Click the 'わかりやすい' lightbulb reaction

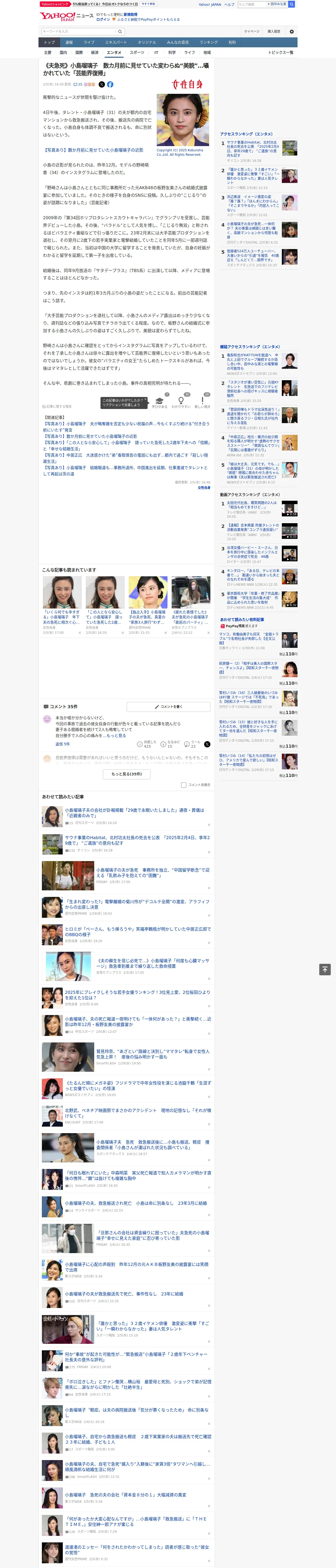point(181,401)
